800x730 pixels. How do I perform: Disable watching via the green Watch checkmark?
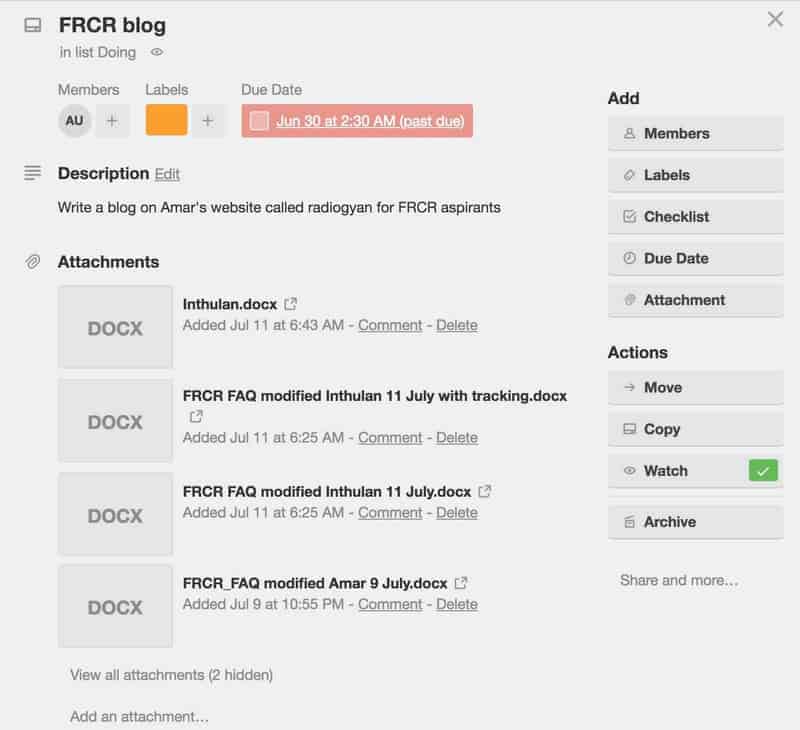(764, 470)
